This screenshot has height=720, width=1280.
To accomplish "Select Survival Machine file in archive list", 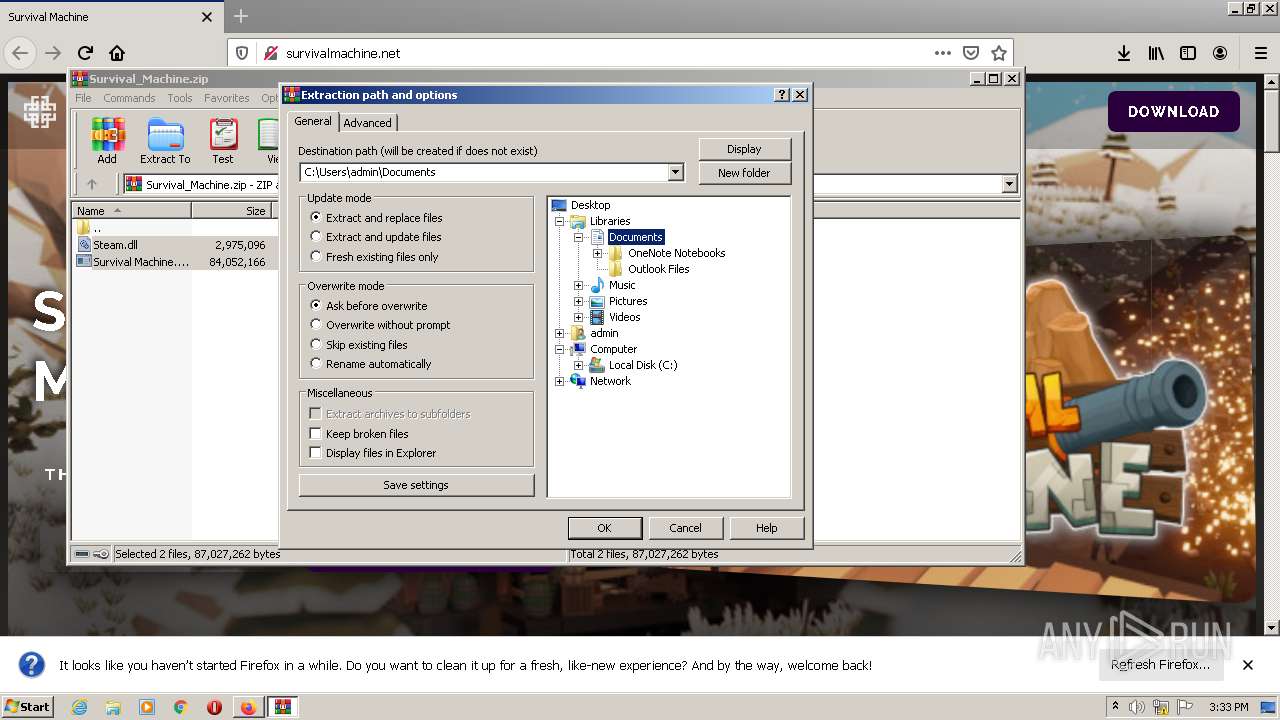I will pos(133,262).
